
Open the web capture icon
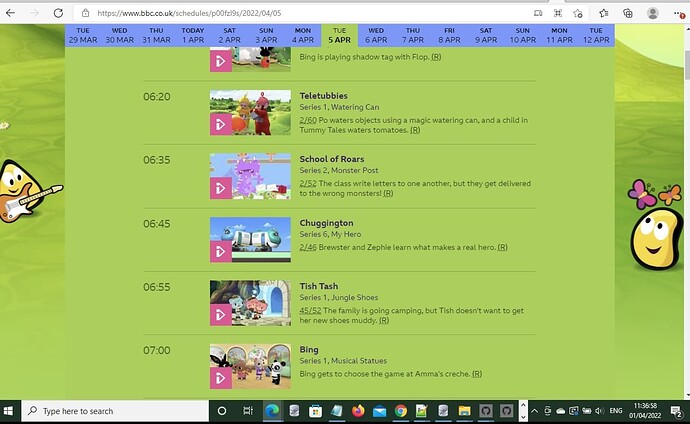pyautogui.click(x=558, y=13)
